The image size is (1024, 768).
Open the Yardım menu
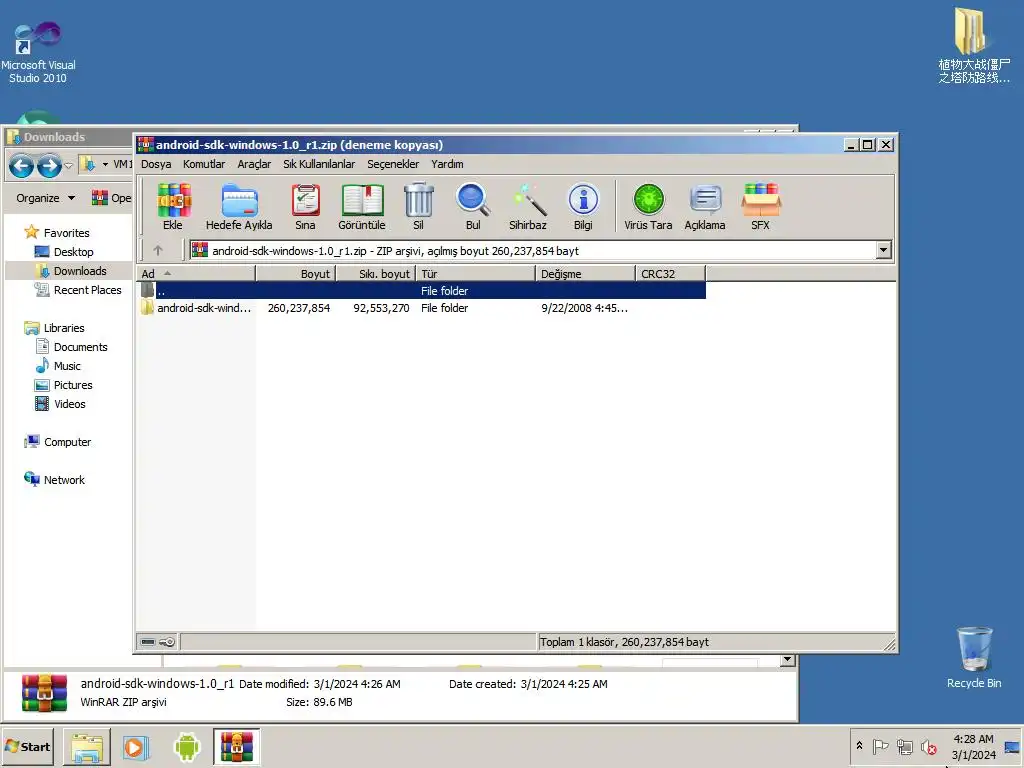click(447, 164)
